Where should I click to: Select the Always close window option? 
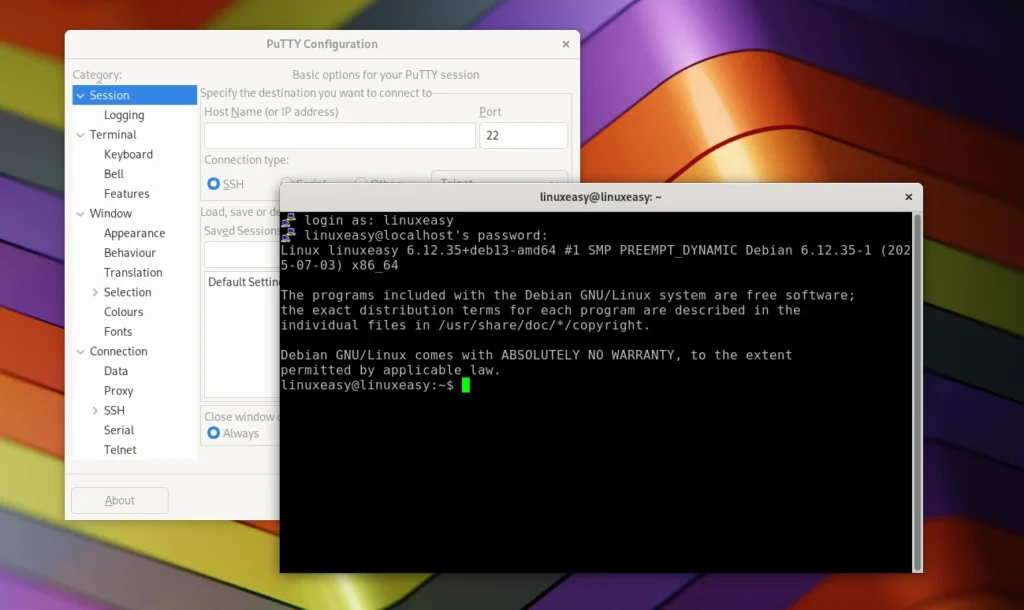pos(213,434)
